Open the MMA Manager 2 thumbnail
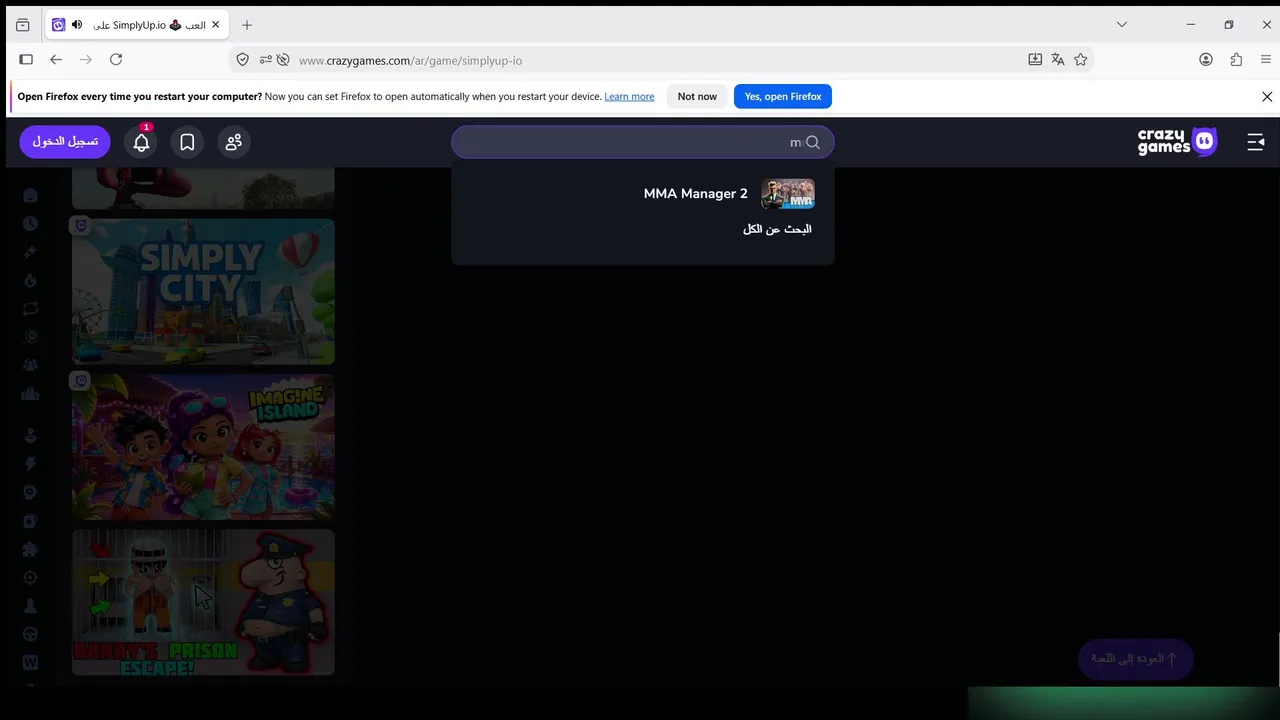 [788, 194]
